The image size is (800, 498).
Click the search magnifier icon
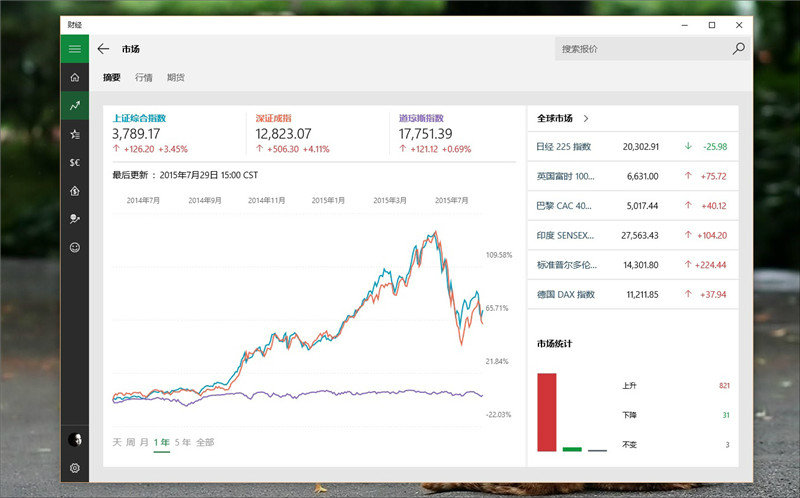[x=738, y=48]
